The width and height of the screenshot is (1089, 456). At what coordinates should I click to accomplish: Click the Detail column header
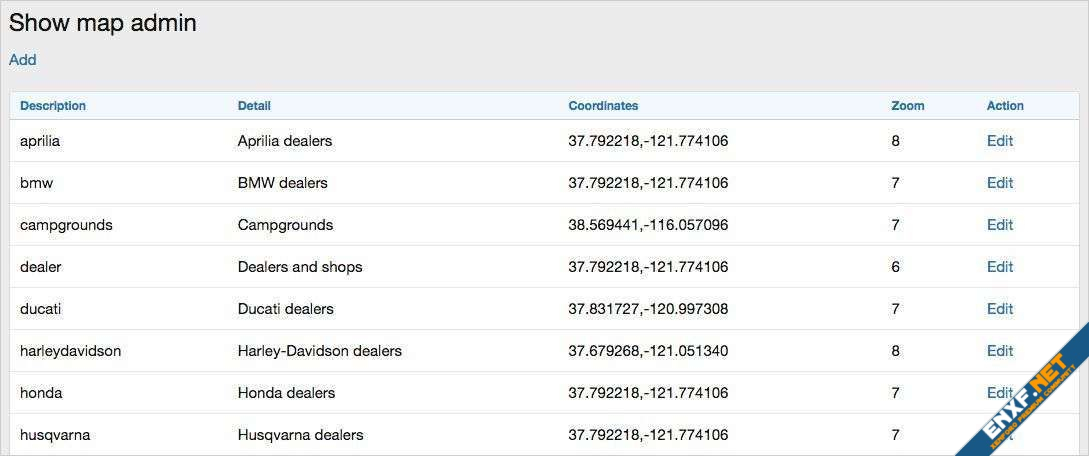click(x=254, y=106)
